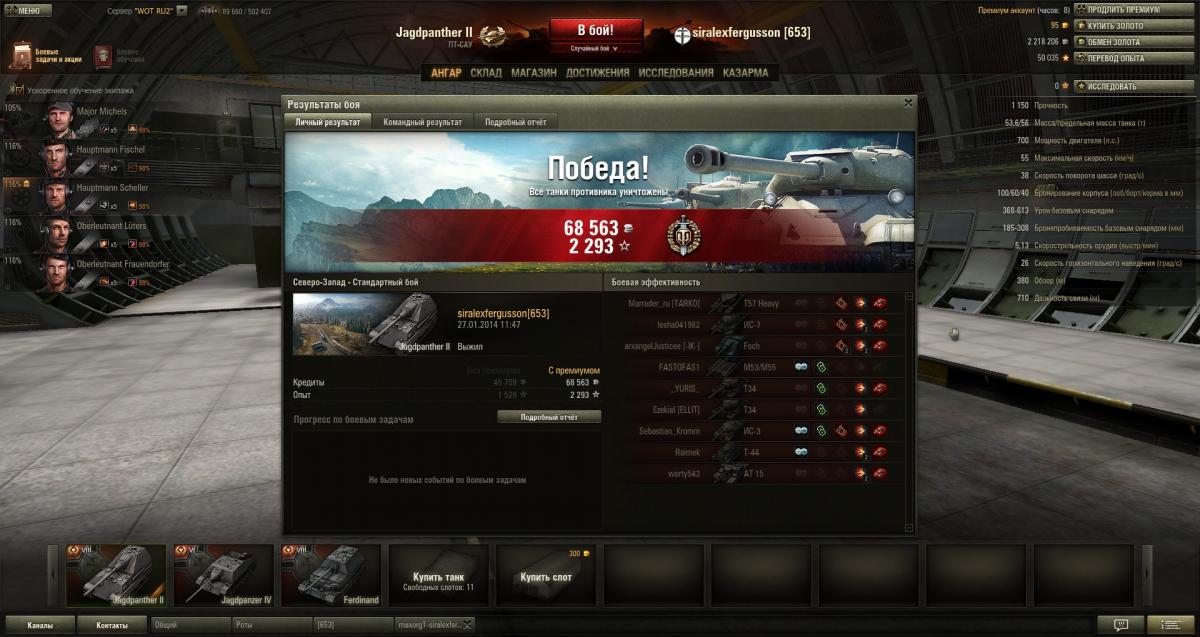The height and width of the screenshot is (637, 1200).
Task: Open the chat message icon in bottom bar
Action: [x=1121, y=624]
